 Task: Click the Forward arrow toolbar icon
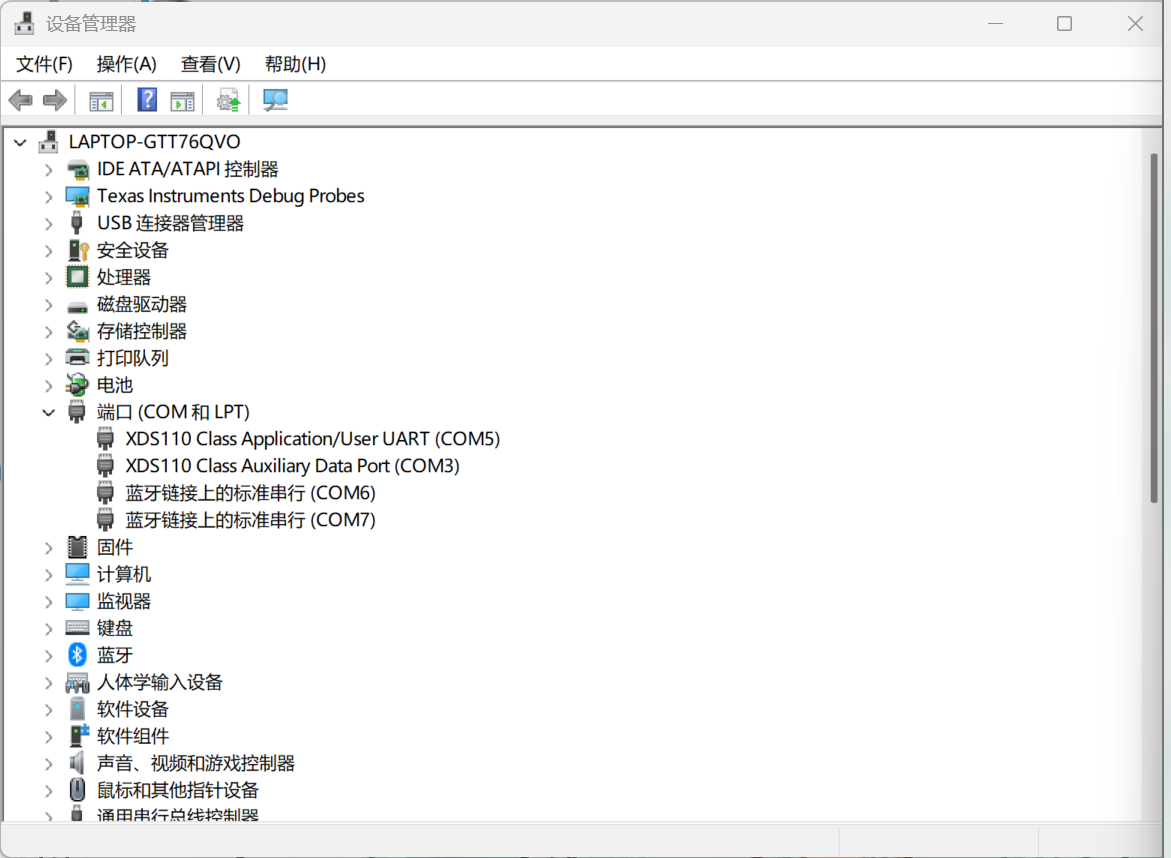[55, 99]
